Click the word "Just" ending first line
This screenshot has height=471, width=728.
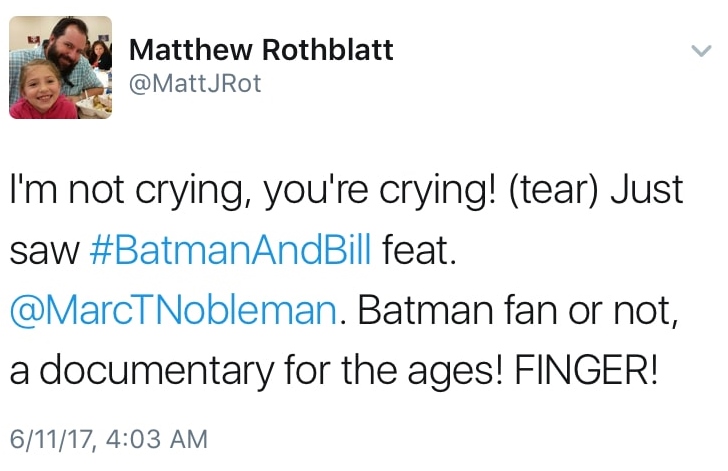pos(646,190)
